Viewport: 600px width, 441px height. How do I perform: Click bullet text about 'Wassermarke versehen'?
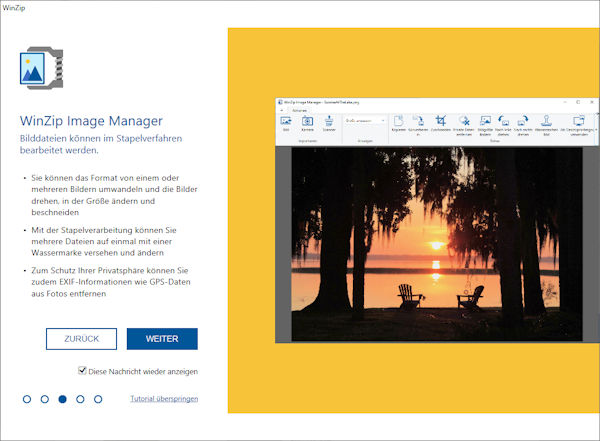(x=104, y=242)
